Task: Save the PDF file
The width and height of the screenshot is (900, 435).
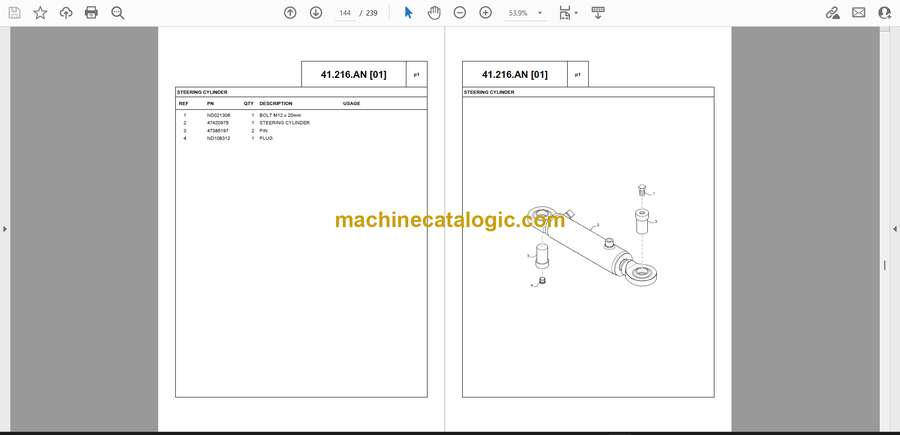Action: (14, 13)
